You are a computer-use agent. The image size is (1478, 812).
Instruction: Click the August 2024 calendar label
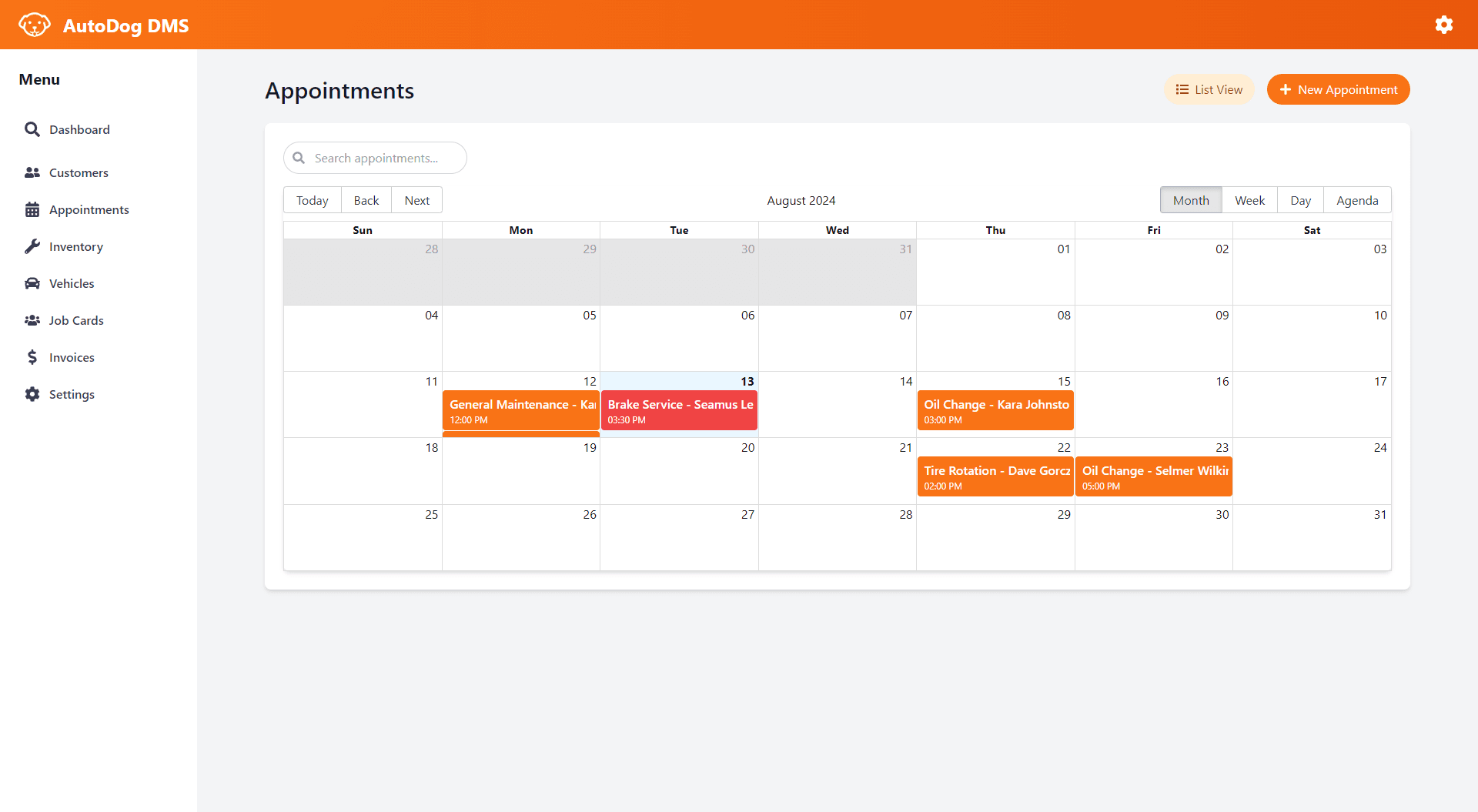coord(801,200)
